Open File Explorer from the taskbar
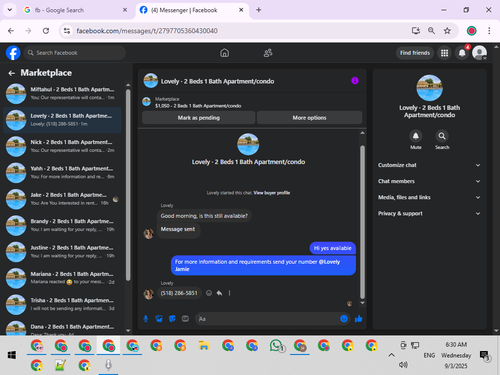500x375 pixels. pyautogui.click(x=204, y=346)
